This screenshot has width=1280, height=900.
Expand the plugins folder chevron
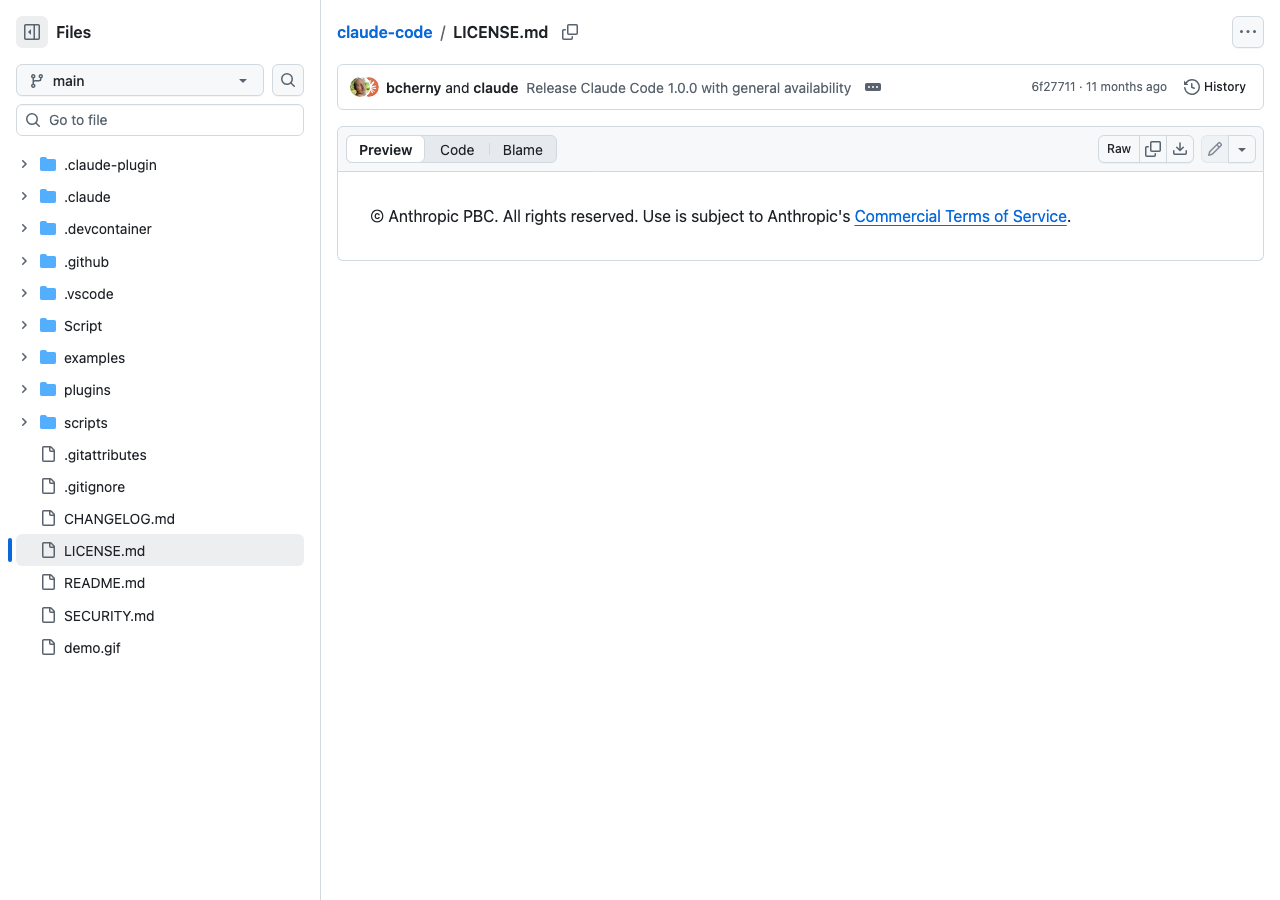click(x=24, y=389)
